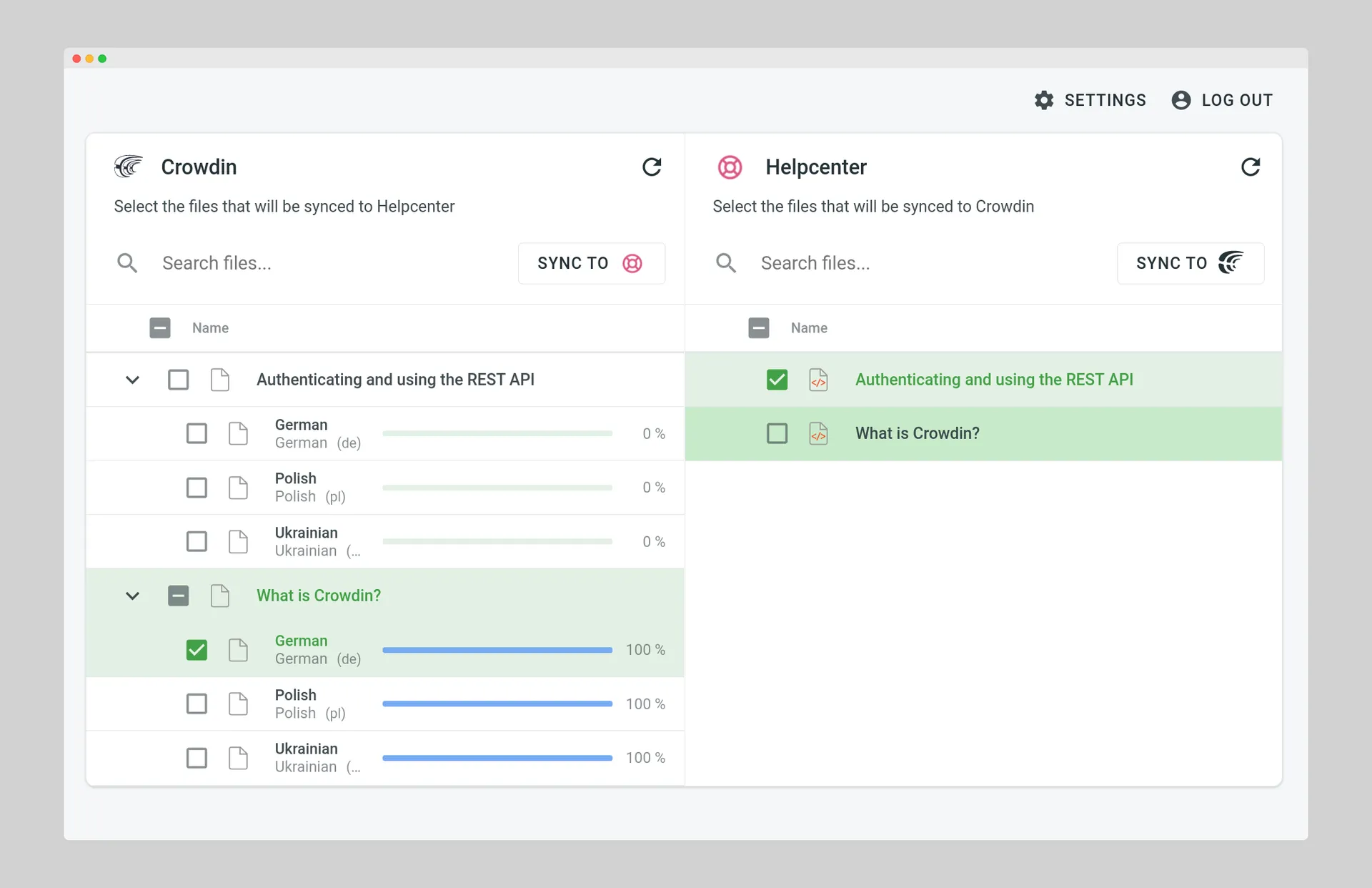Uncheck the German 100% translation checkbox
Screen dimensions: 1372x888
coord(197,650)
